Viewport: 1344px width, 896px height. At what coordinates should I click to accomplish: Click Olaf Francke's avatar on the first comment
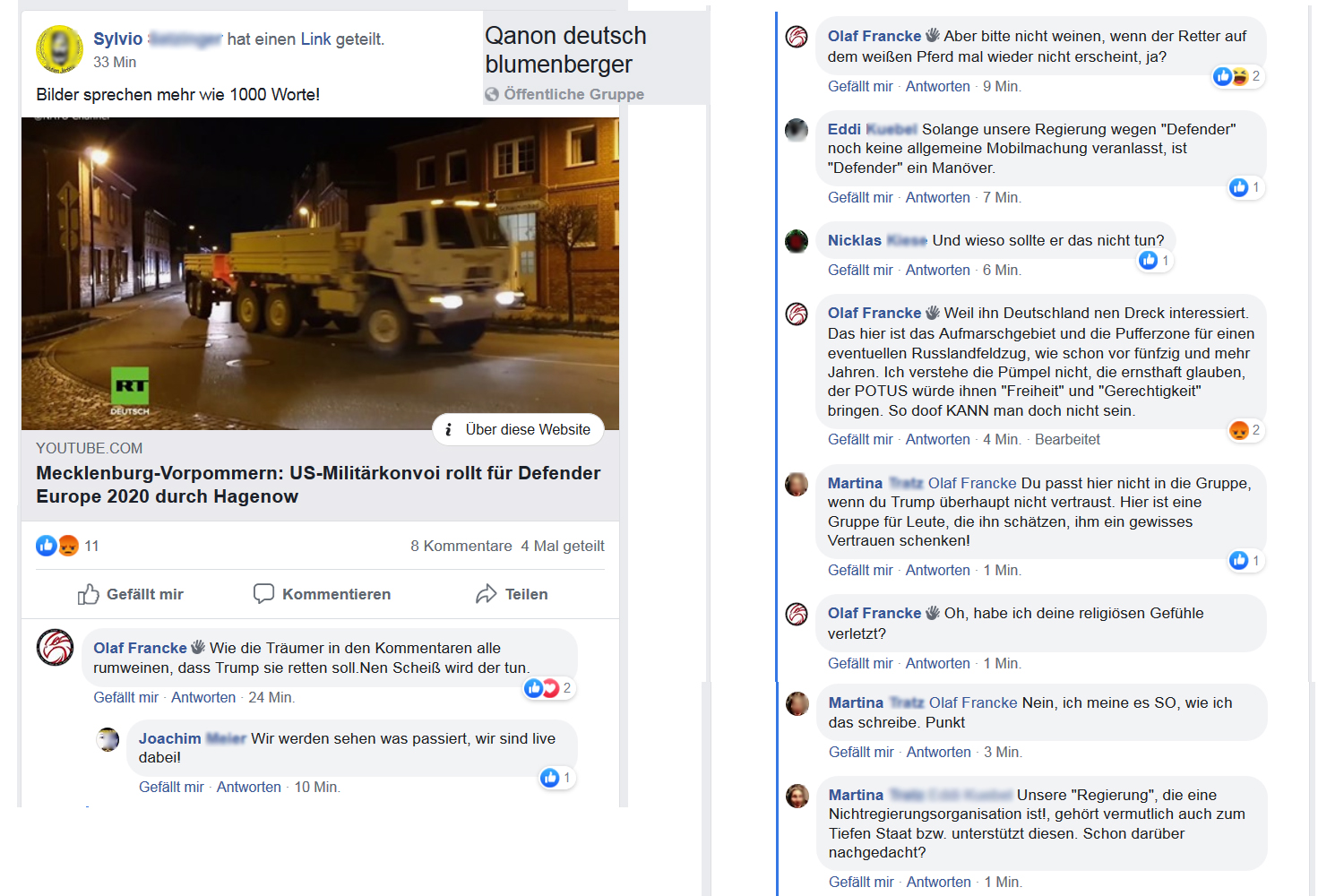pos(55,647)
